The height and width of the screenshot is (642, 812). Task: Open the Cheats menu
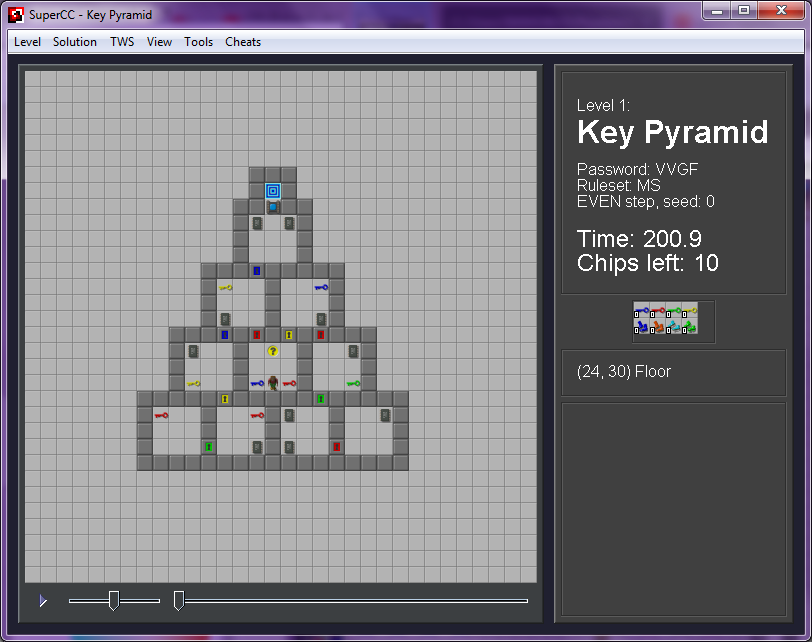(x=243, y=42)
